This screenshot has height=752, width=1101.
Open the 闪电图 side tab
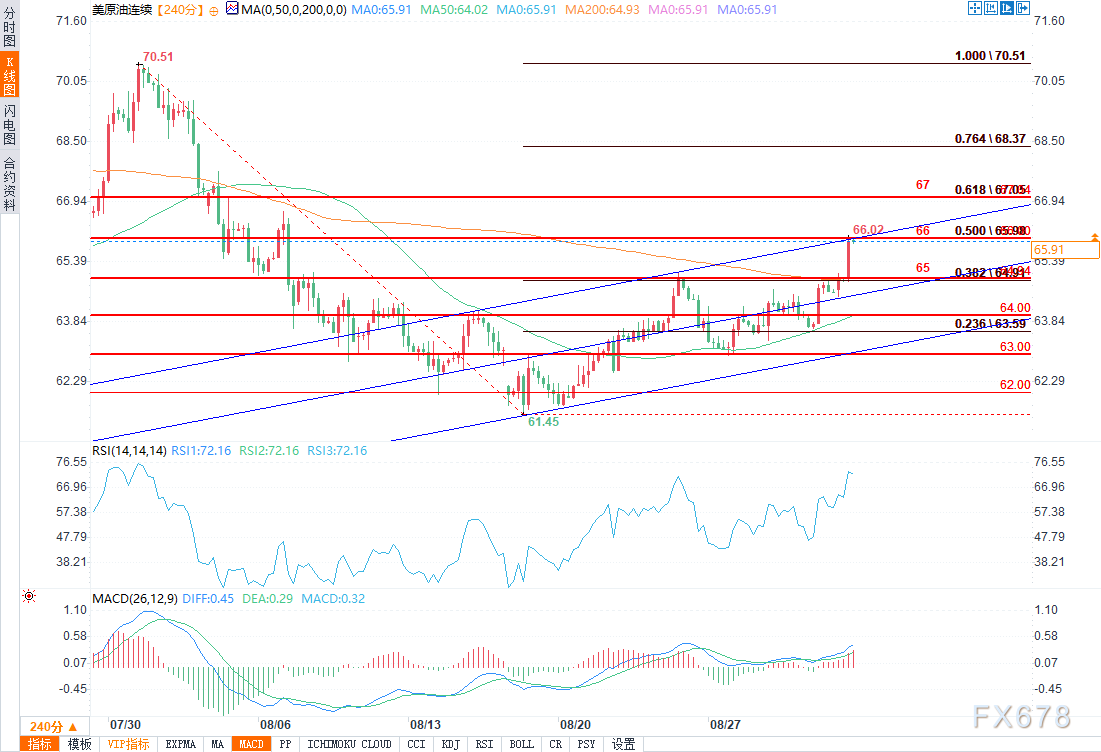[9, 124]
